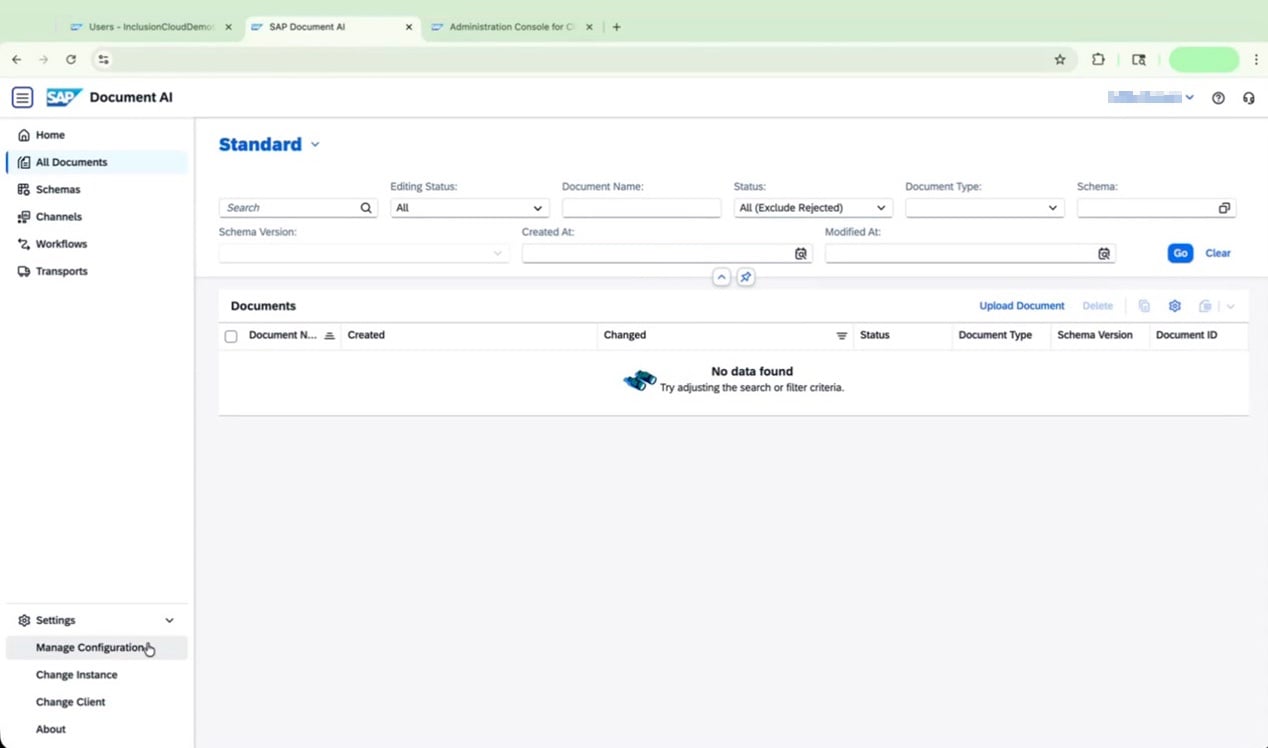Viewport: 1268px width, 748px height.
Task: Click the SAP logo in header
Action: (x=64, y=97)
